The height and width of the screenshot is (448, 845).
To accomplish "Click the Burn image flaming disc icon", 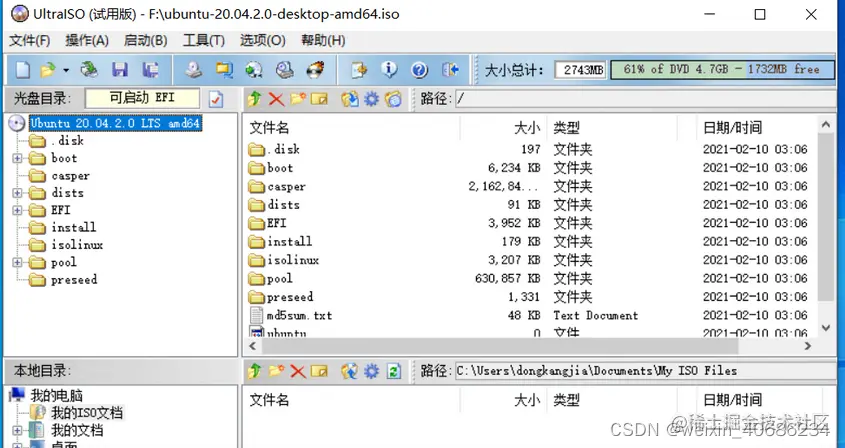I will [315, 70].
